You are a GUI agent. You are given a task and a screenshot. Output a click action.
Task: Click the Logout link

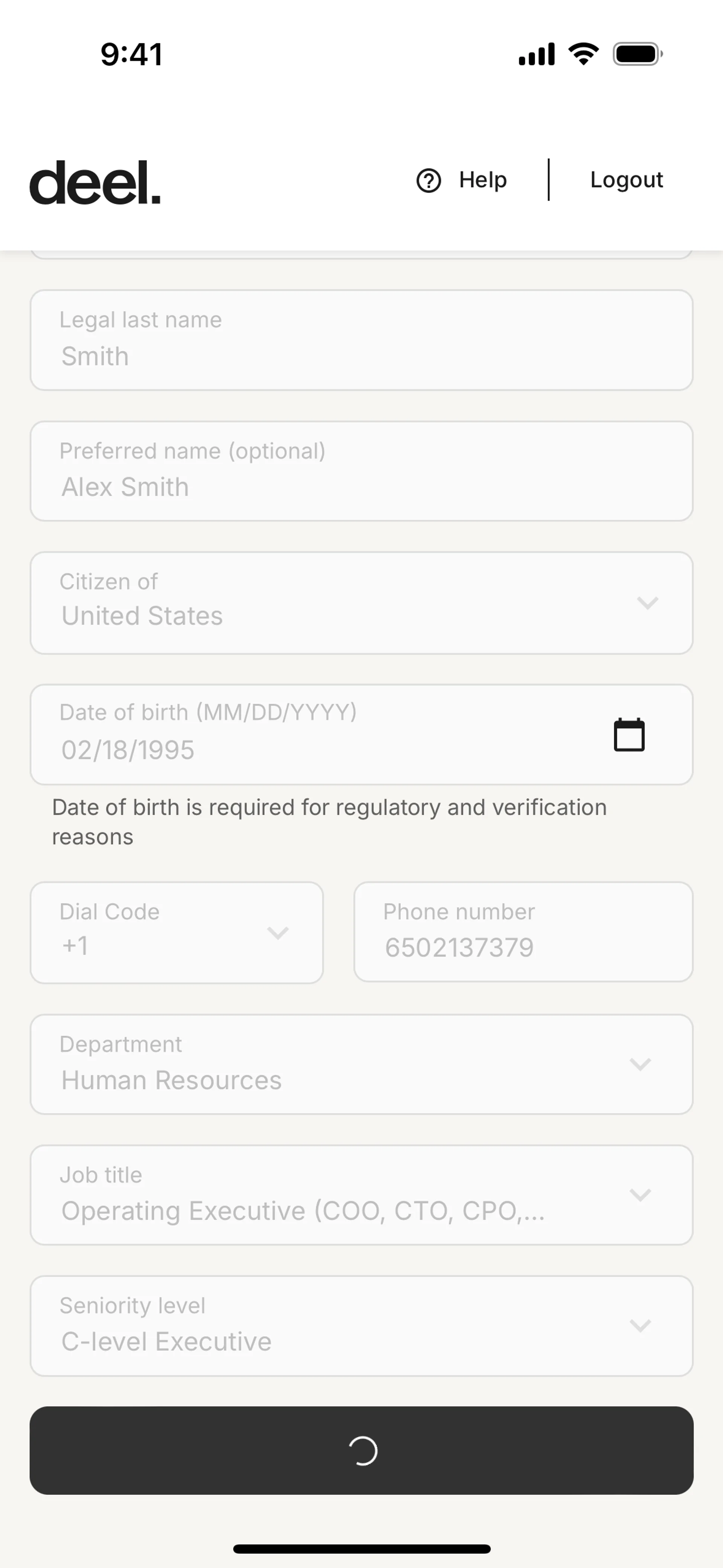tap(626, 180)
